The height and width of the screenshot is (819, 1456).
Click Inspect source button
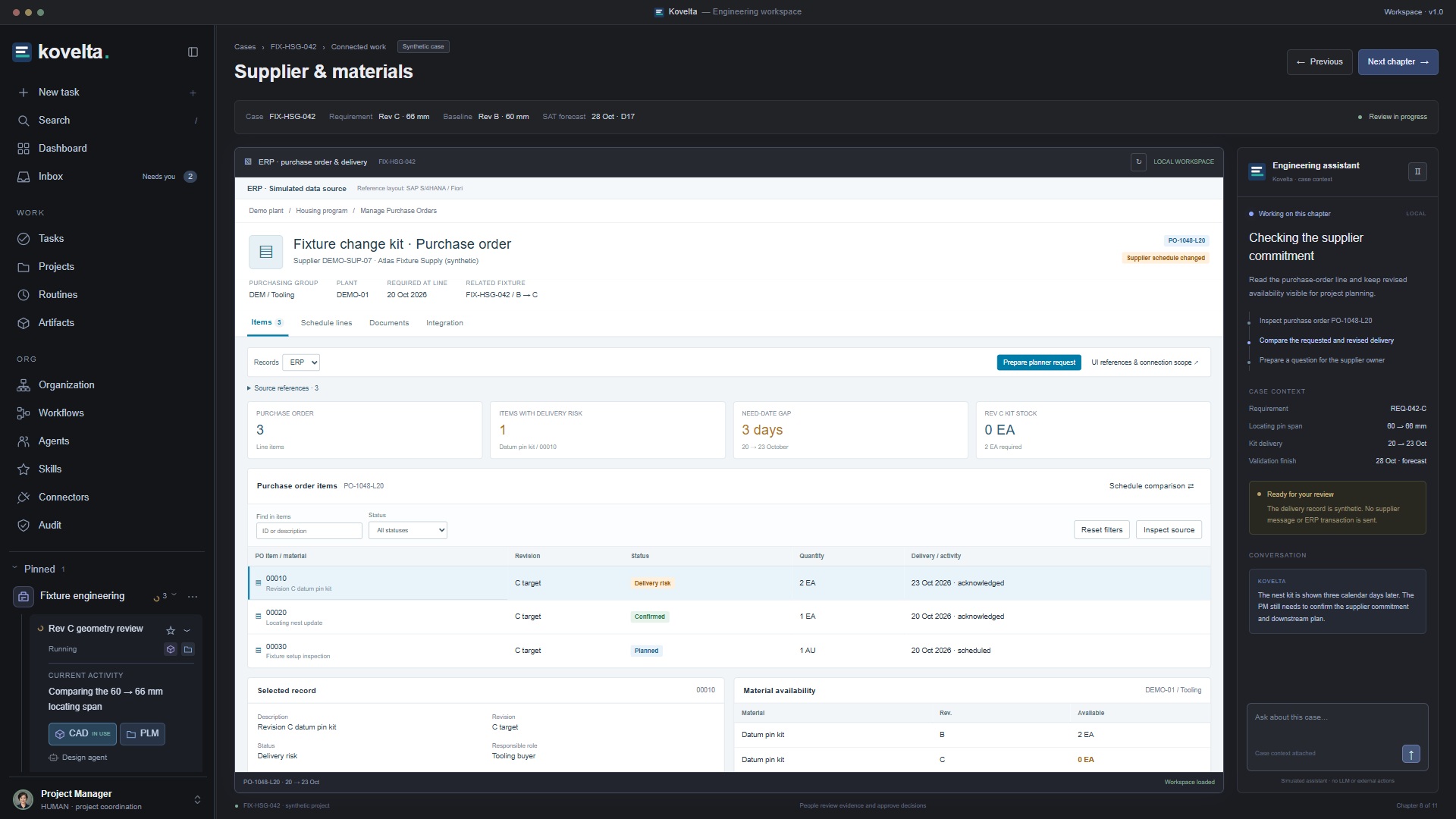click(1169, 530)
